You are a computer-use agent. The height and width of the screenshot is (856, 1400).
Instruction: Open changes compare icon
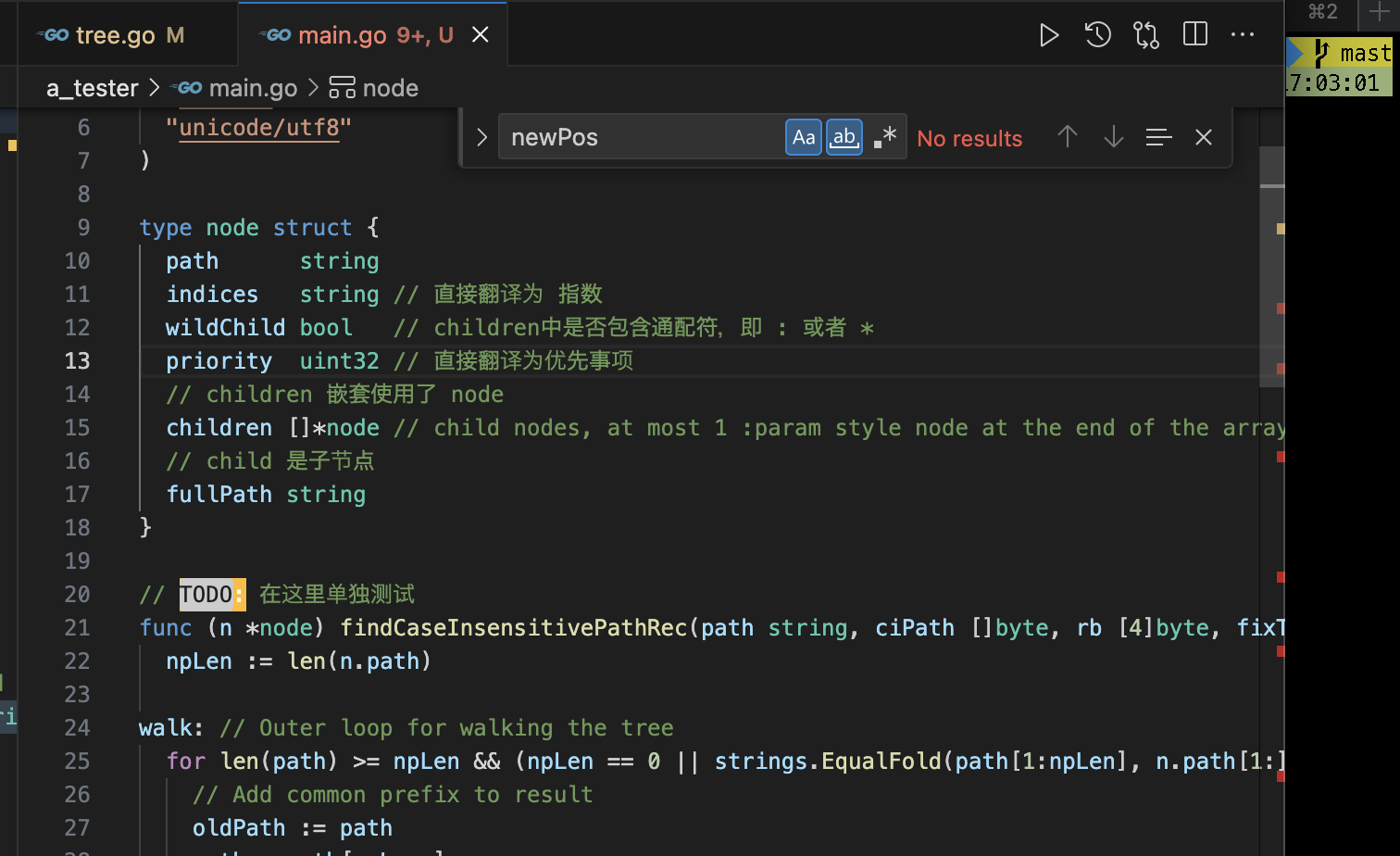1146,35
